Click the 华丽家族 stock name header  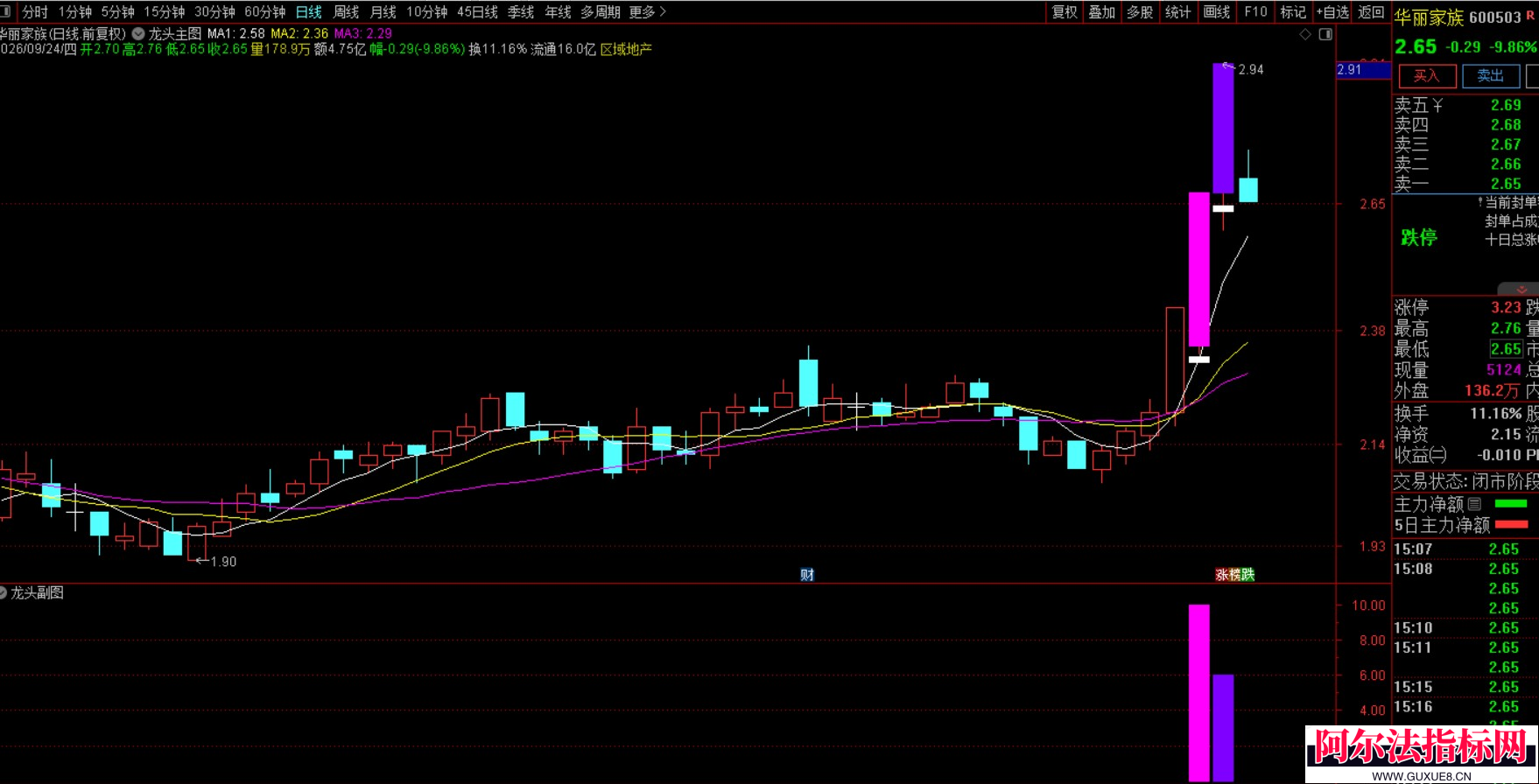pyautogui.click(x=1429, y=17)
